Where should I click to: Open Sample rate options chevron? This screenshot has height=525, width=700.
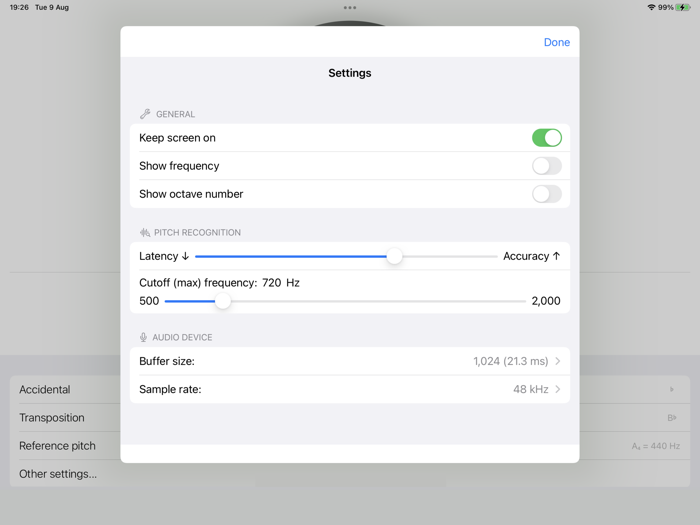558,389
